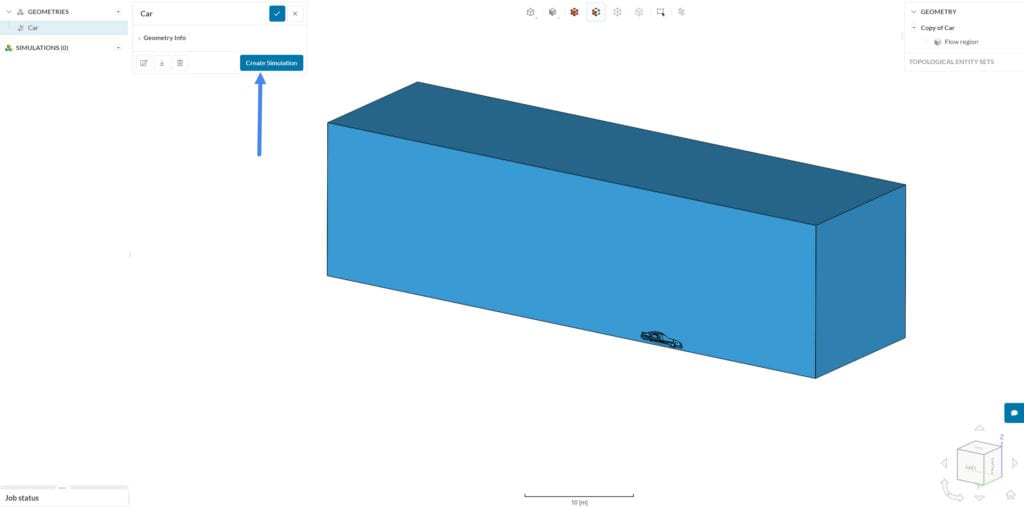Download the Car geometry via download icon
This screenshot has height=507, width=1024.
tap(162, 63)
